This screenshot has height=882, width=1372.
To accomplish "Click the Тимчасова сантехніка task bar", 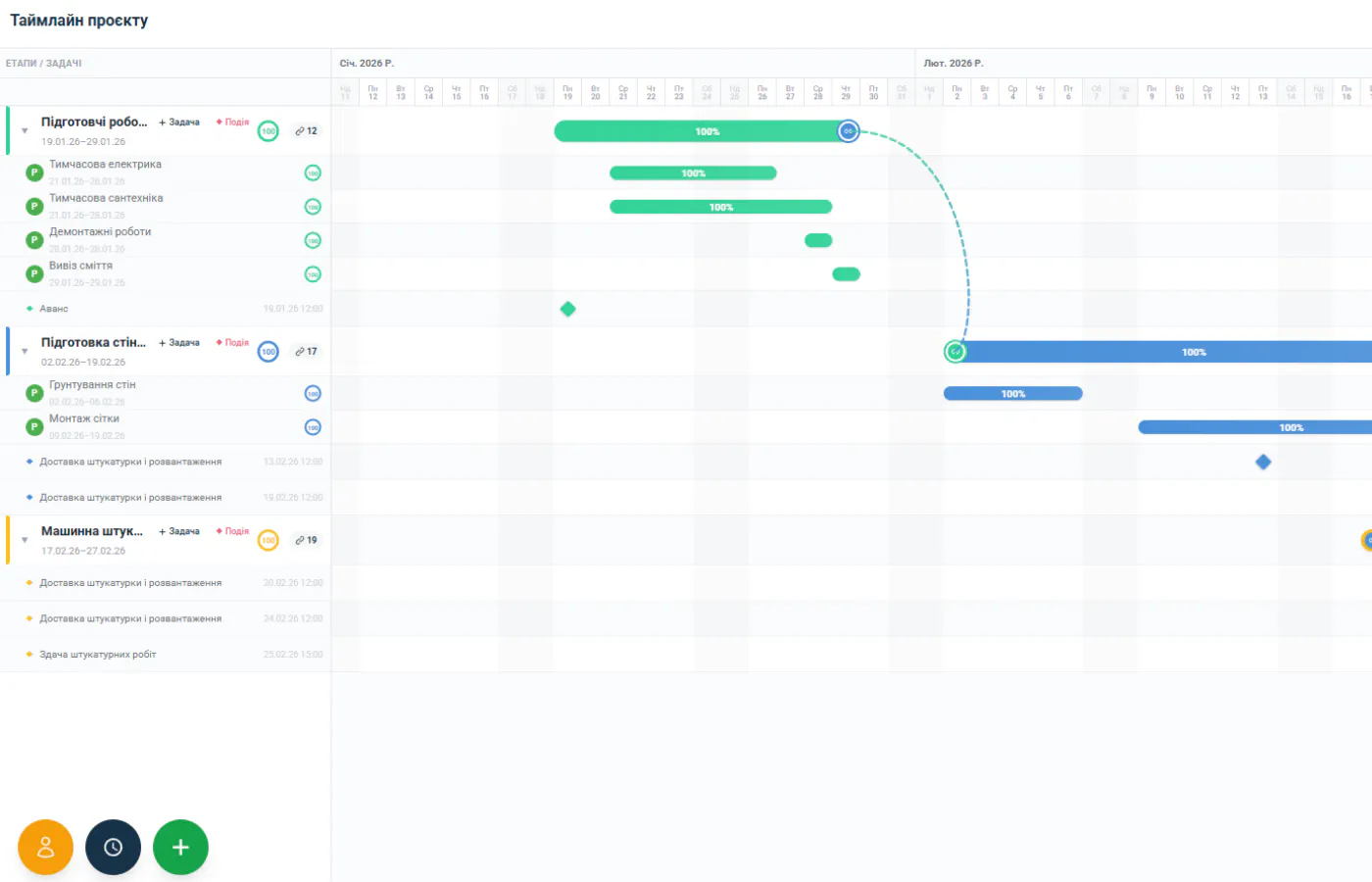I will point(720,207).
